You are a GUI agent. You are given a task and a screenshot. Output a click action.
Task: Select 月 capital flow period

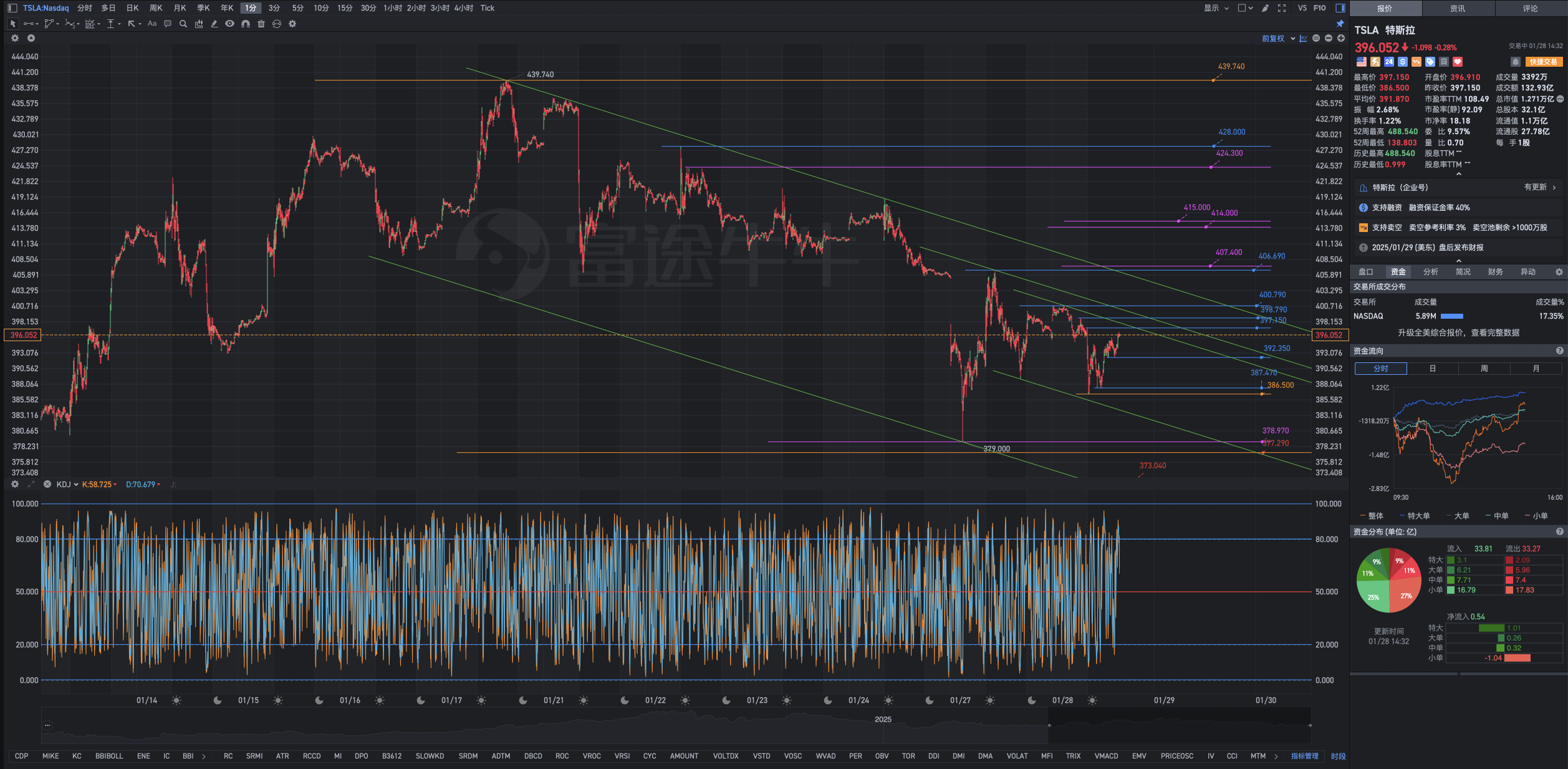point(1536,369)
